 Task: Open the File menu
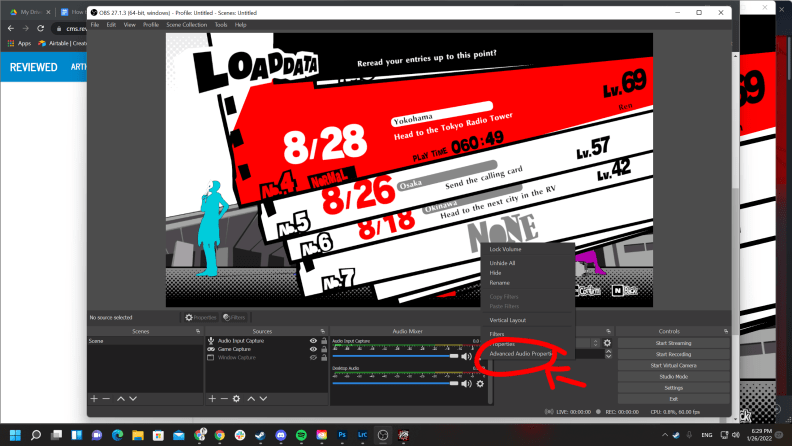(x=95, y=25)
